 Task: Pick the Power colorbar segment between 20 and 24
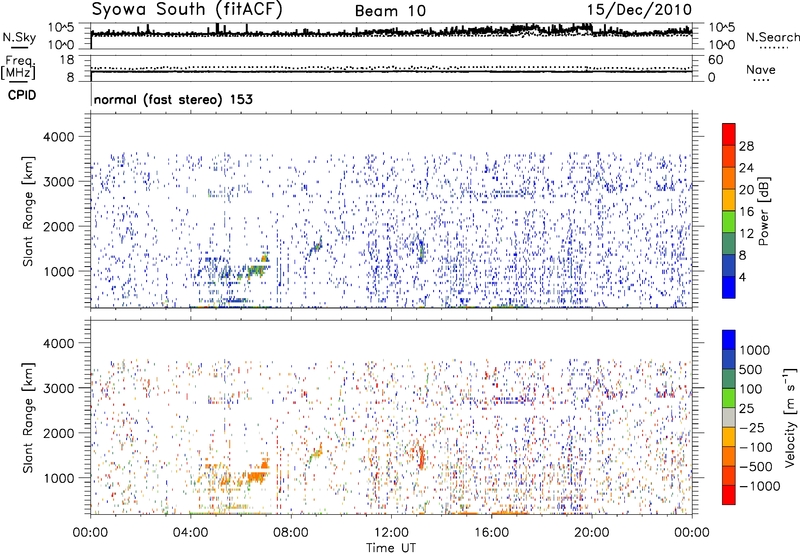pos(729,178)
